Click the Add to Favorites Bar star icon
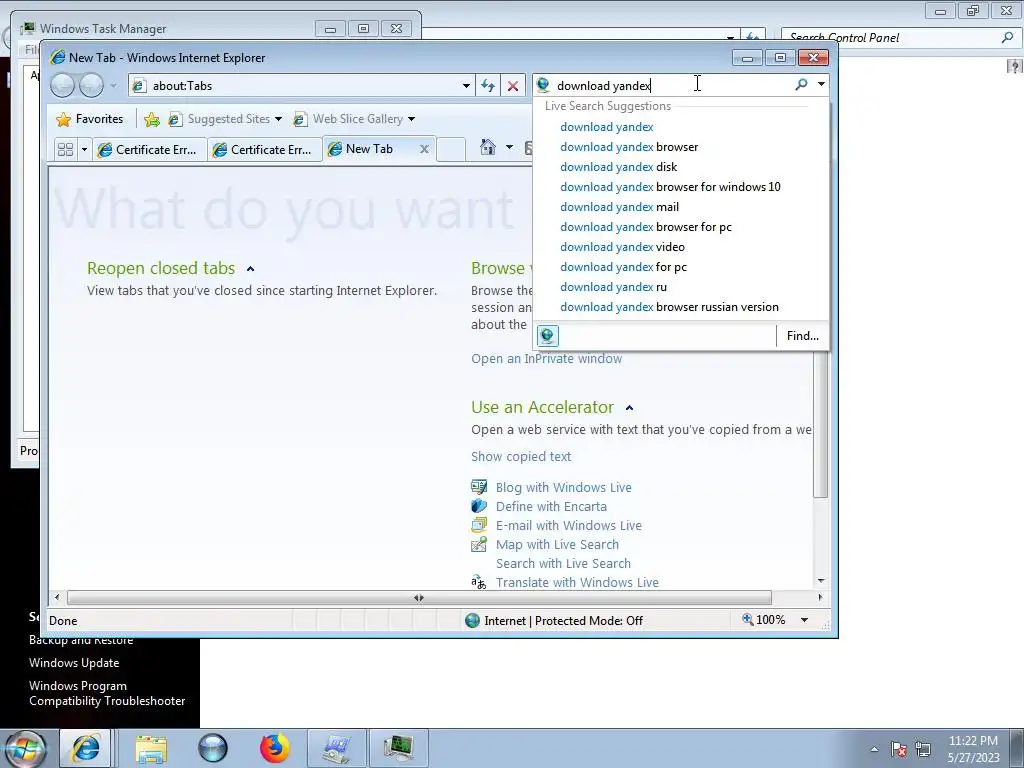The width and height of the screenshot is (1024, 768). pyautogui.click(x=152, y=119)
